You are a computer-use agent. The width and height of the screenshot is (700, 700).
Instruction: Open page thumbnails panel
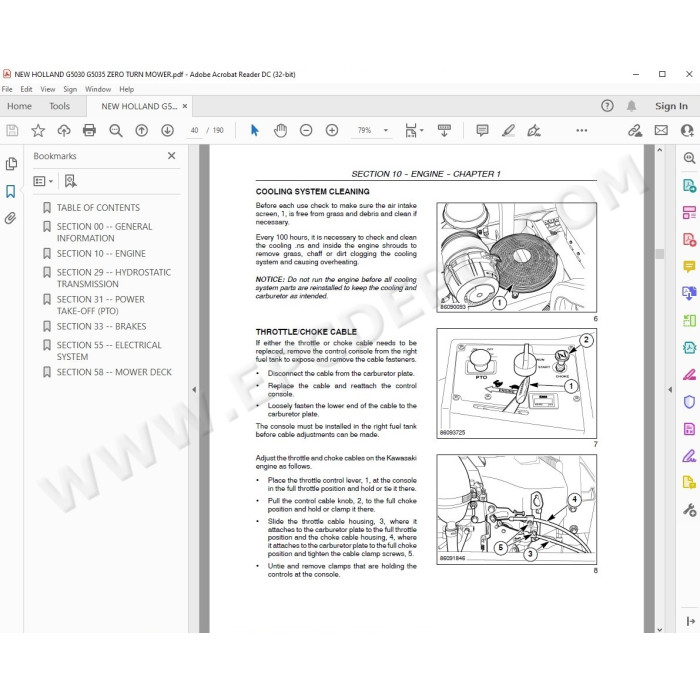click(x=11, y=164)
